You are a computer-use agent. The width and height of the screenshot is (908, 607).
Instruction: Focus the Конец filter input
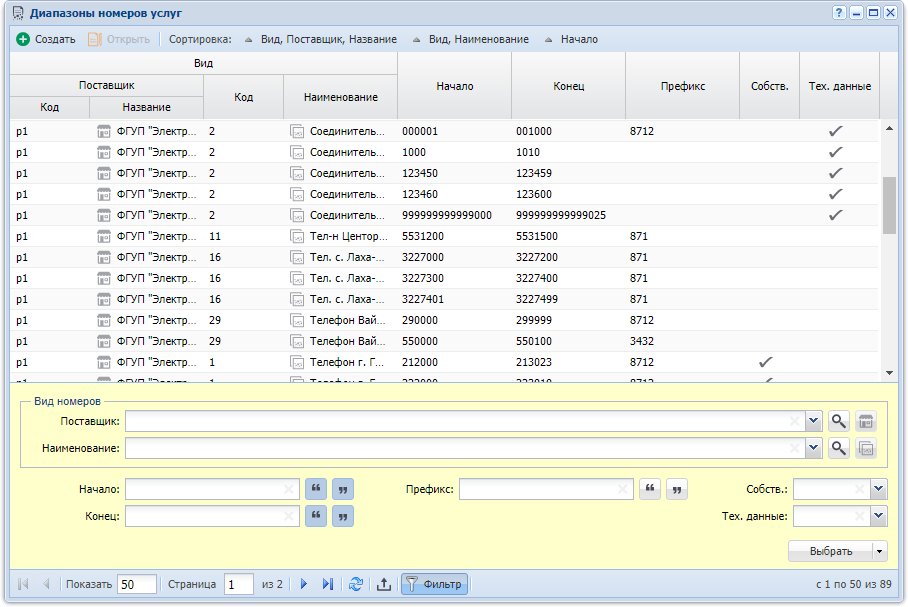(x=212, y=515)
